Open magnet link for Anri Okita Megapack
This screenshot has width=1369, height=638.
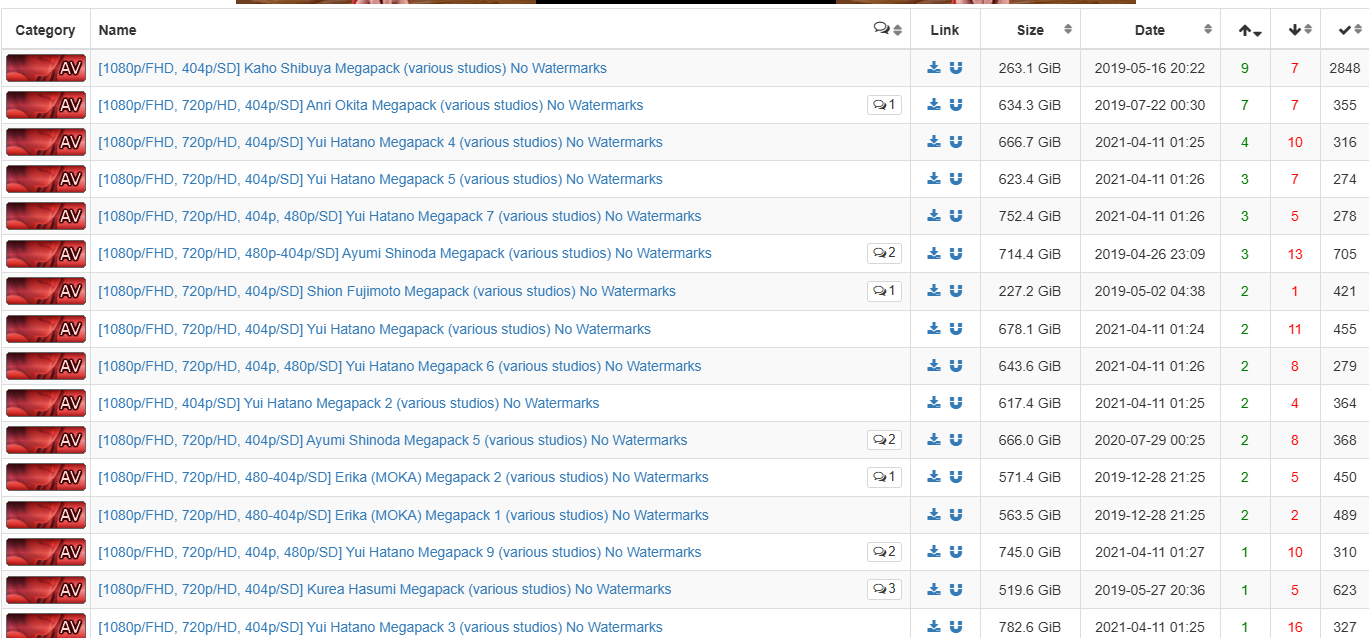coord(956,105)
